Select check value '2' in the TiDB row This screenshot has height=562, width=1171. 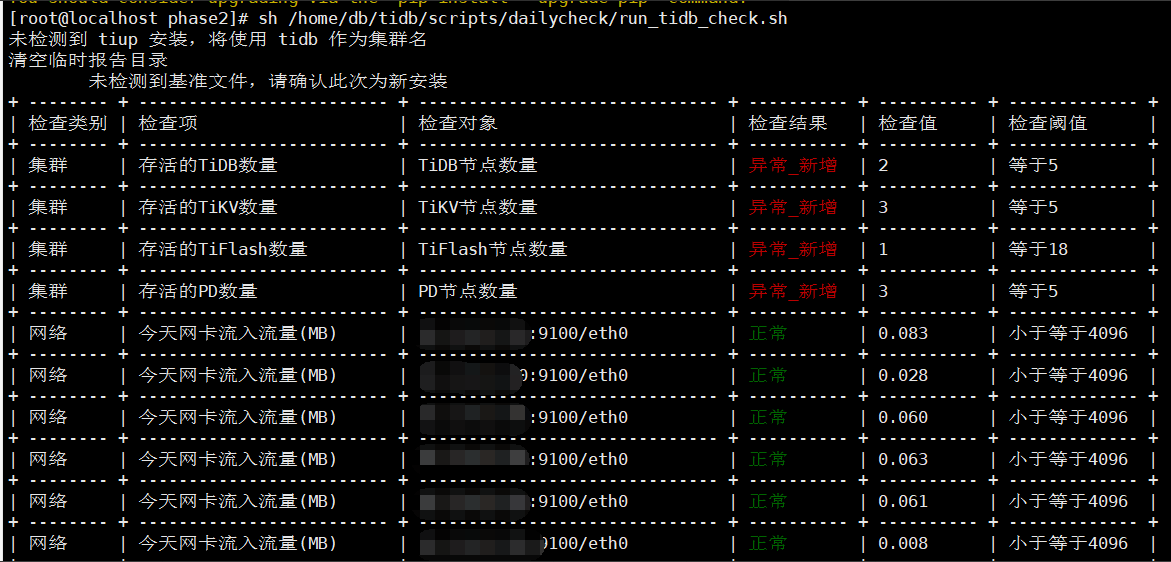click(883, 165)
